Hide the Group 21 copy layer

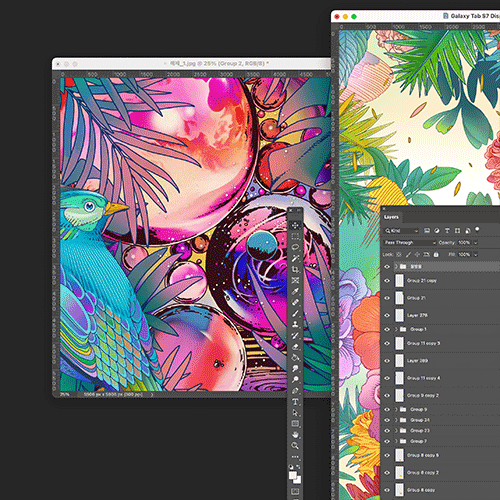(x=387, y=281)
